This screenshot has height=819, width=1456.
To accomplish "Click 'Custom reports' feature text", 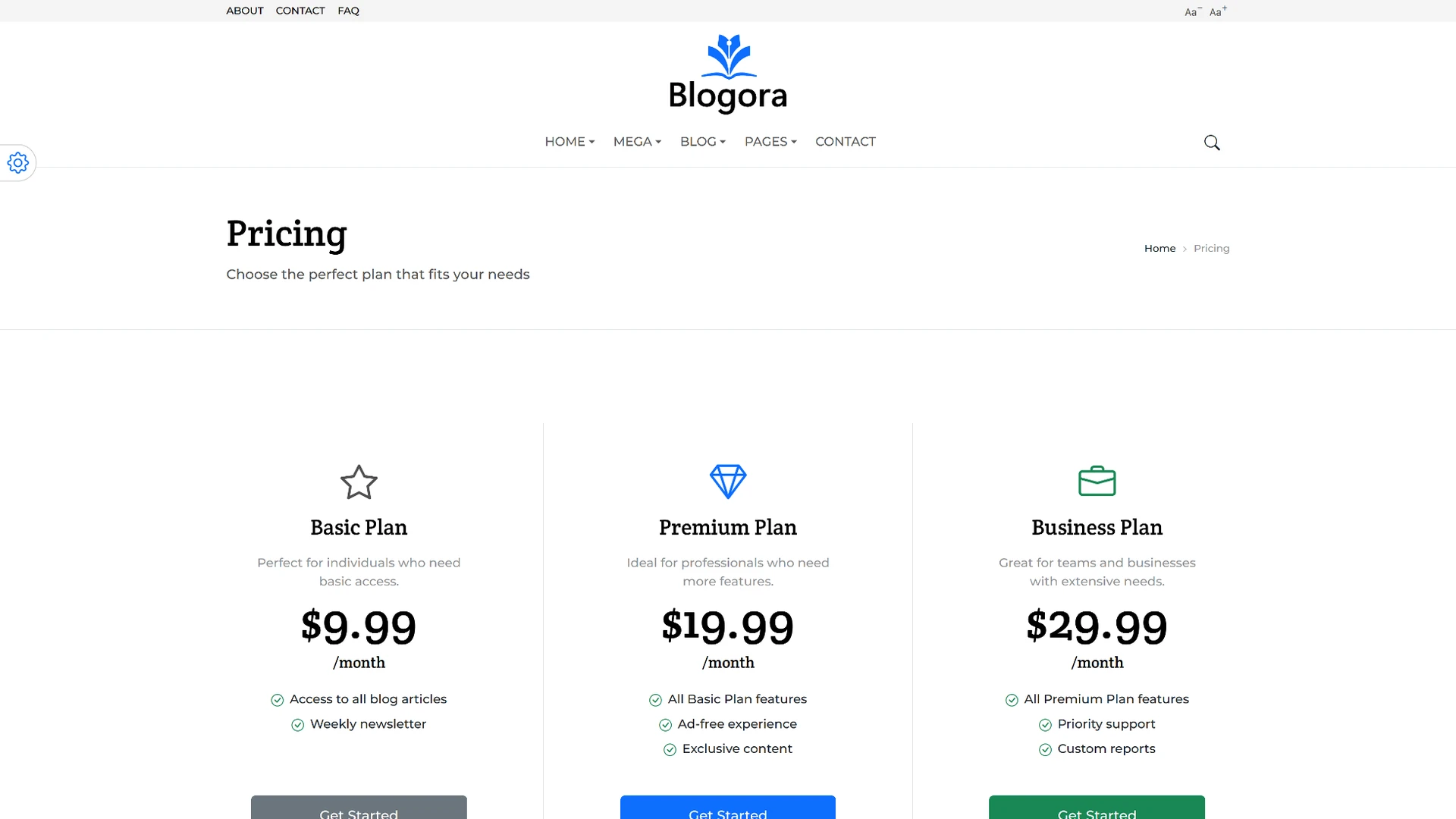I will pyautogui.click(x=1106, y=749).
